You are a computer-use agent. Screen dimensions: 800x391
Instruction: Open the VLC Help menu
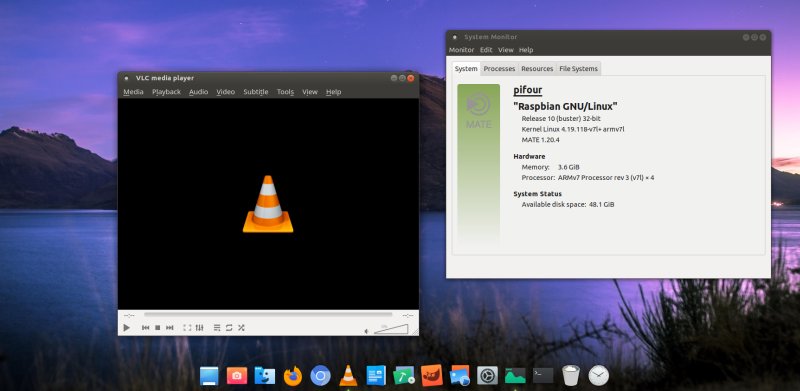pos(333,92)
